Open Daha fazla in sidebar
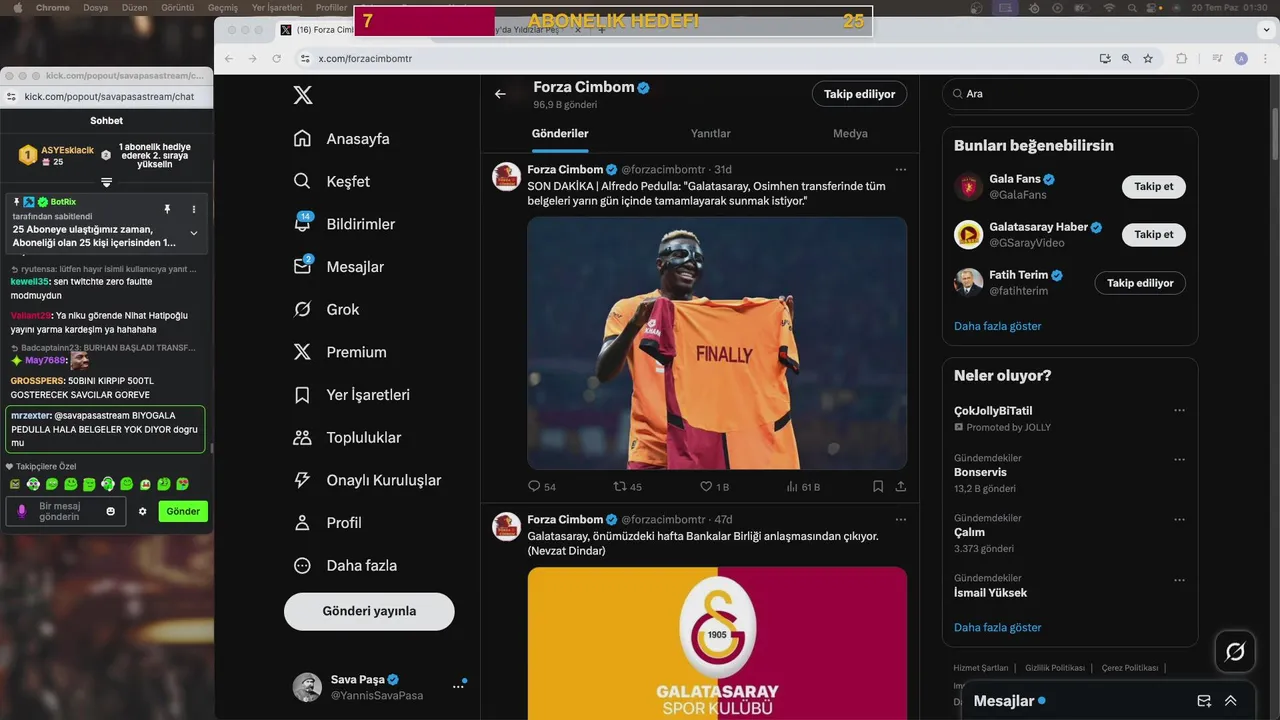Image resolution: width=1280 pixels, height=720 pixels. pos(345,565)
